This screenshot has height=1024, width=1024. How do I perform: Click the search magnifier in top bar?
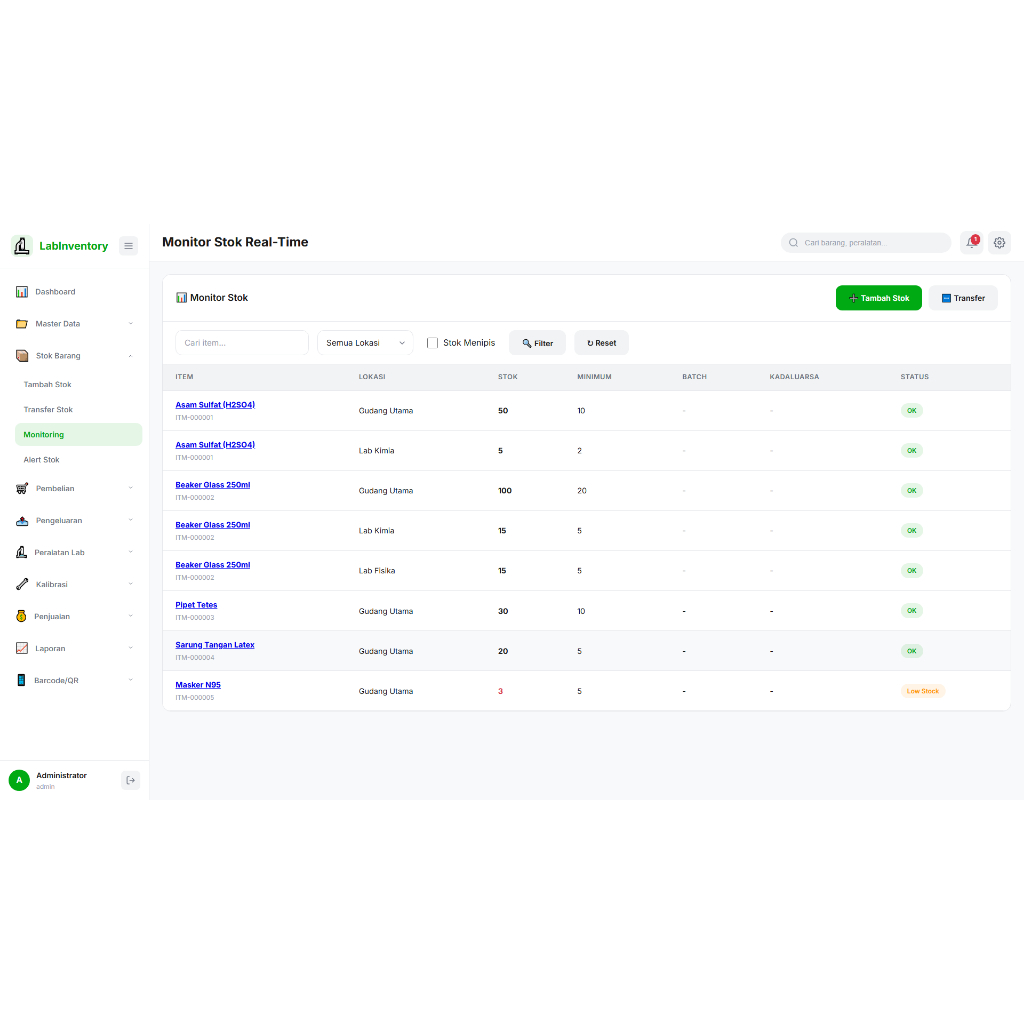[x=793, y=242]
